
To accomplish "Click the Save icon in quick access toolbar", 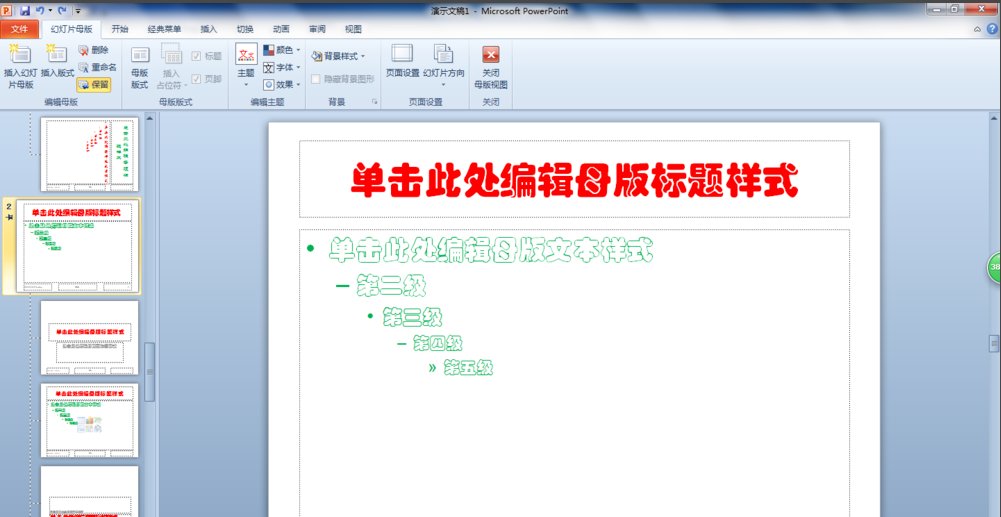I will tap(26, 10).
